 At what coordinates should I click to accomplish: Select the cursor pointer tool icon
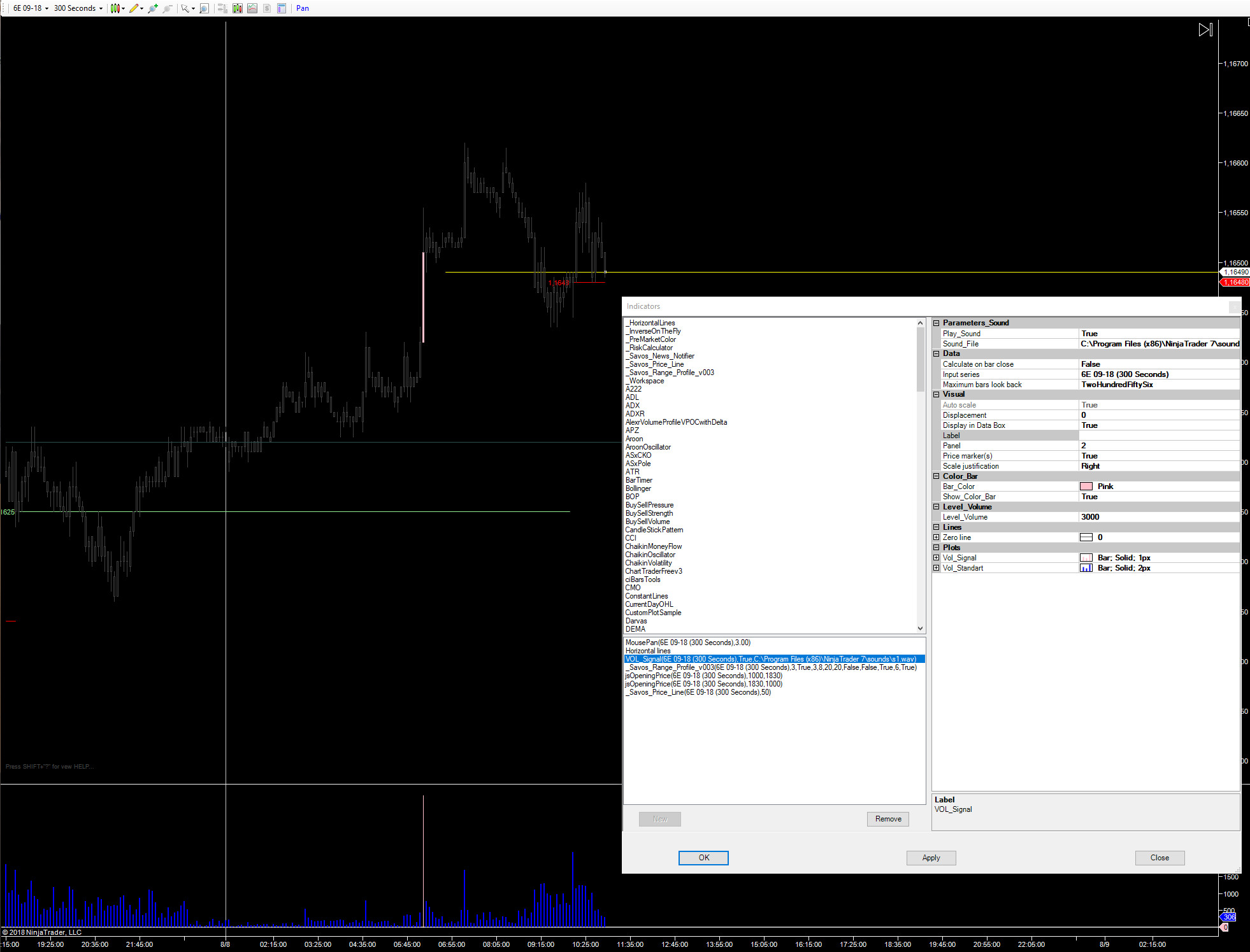click(x=185, y=8)
